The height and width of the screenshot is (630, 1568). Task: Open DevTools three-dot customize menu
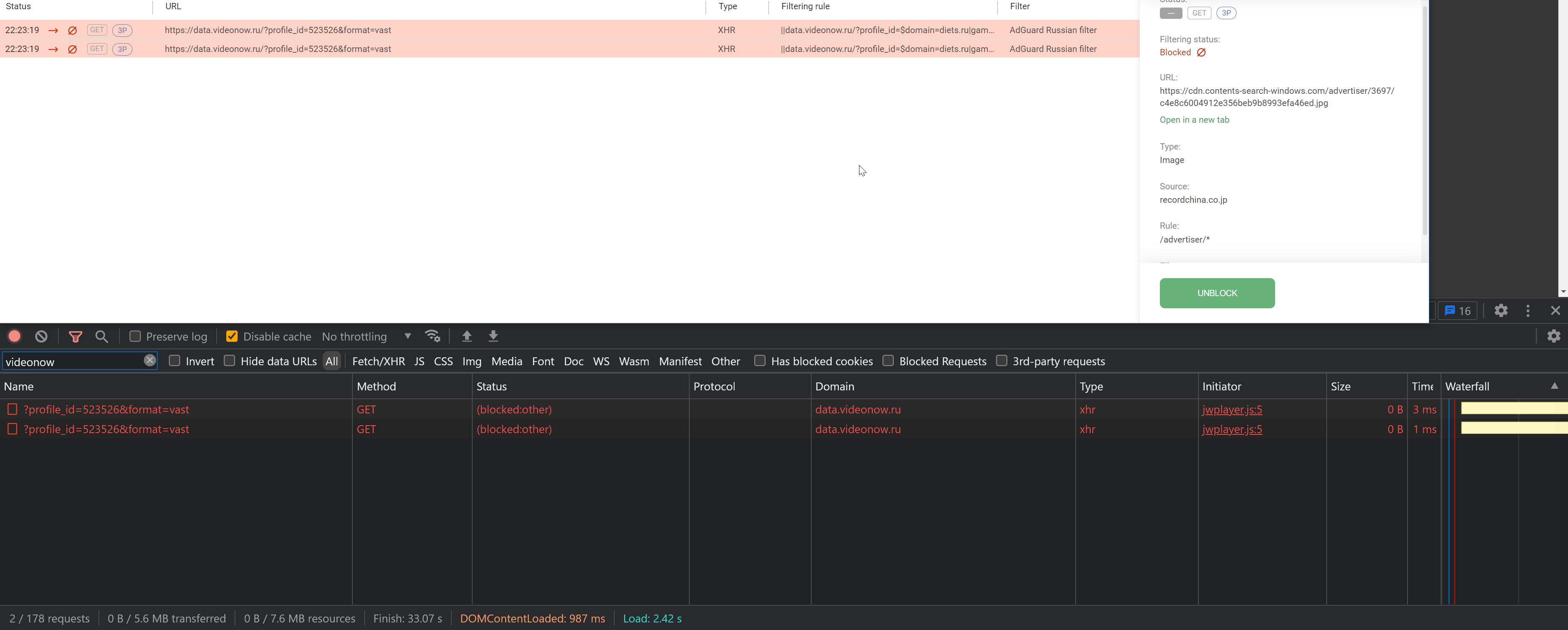(1527, 311)
